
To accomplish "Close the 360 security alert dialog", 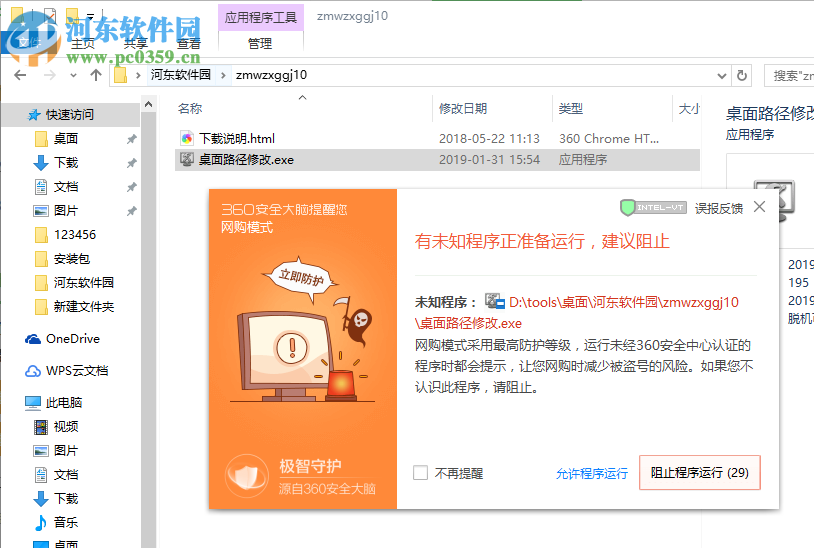I will pos(759,207).
